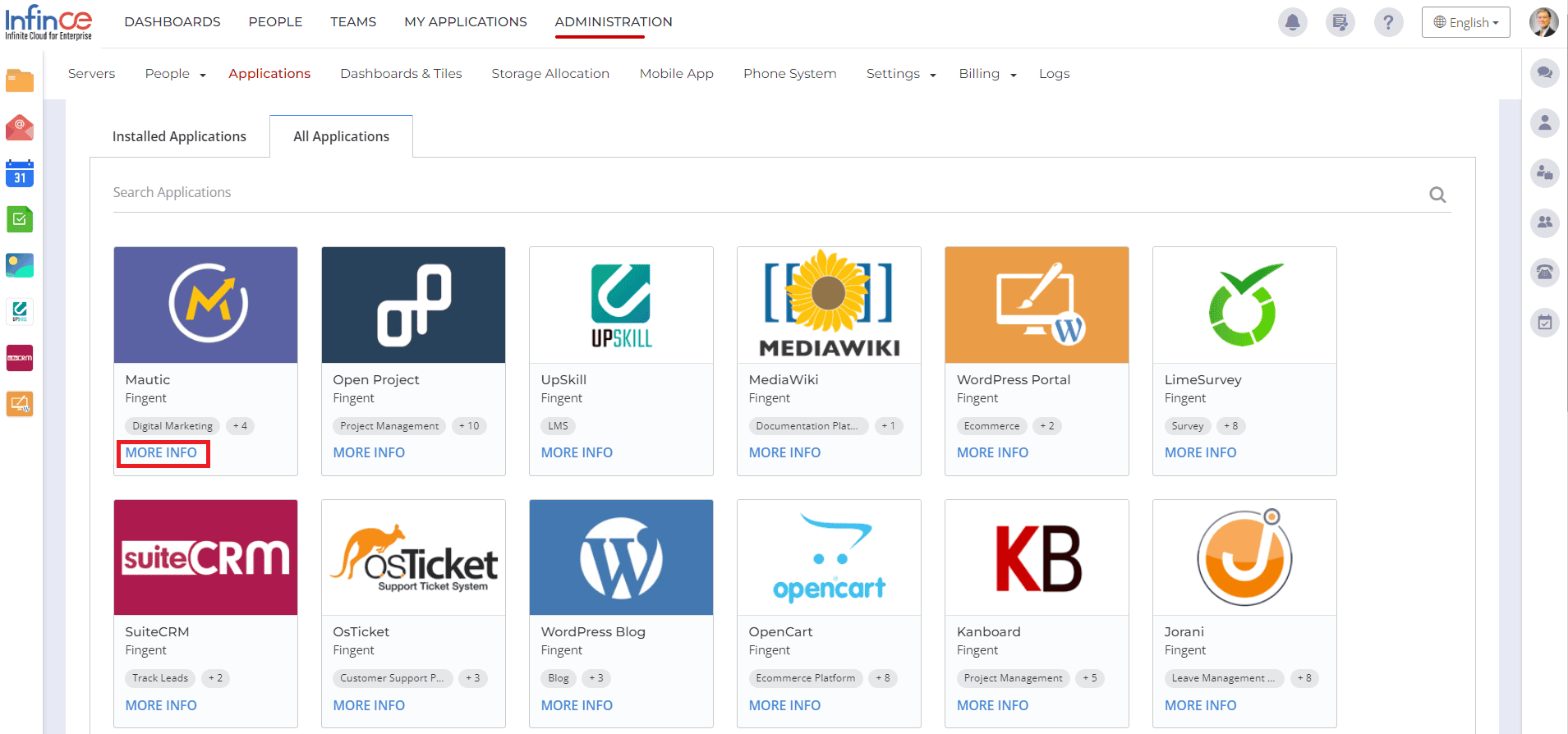The image size is (1568, 734).
Task: Open Storage Allocation
Action: pos(550,74)
